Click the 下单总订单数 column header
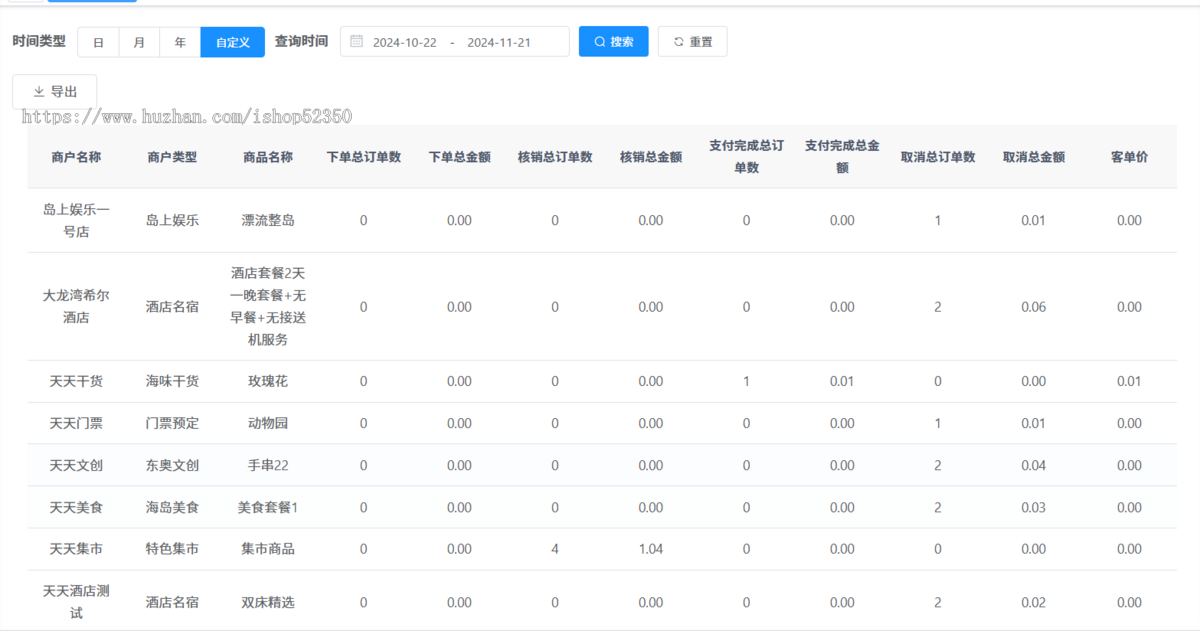The height and width of the screenshot is (631, 1200). click(364, 157)
